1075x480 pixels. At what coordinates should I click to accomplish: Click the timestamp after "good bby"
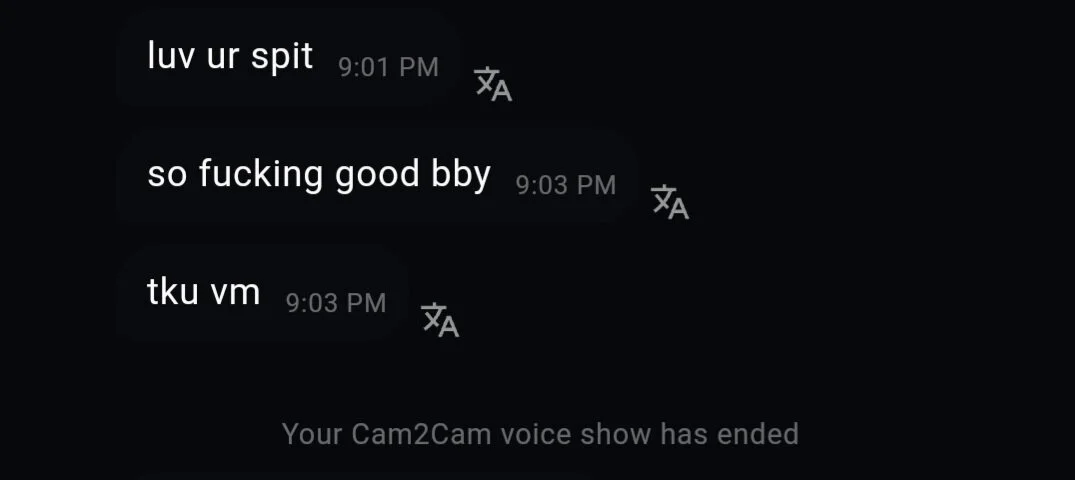click(x=566, y=185)
